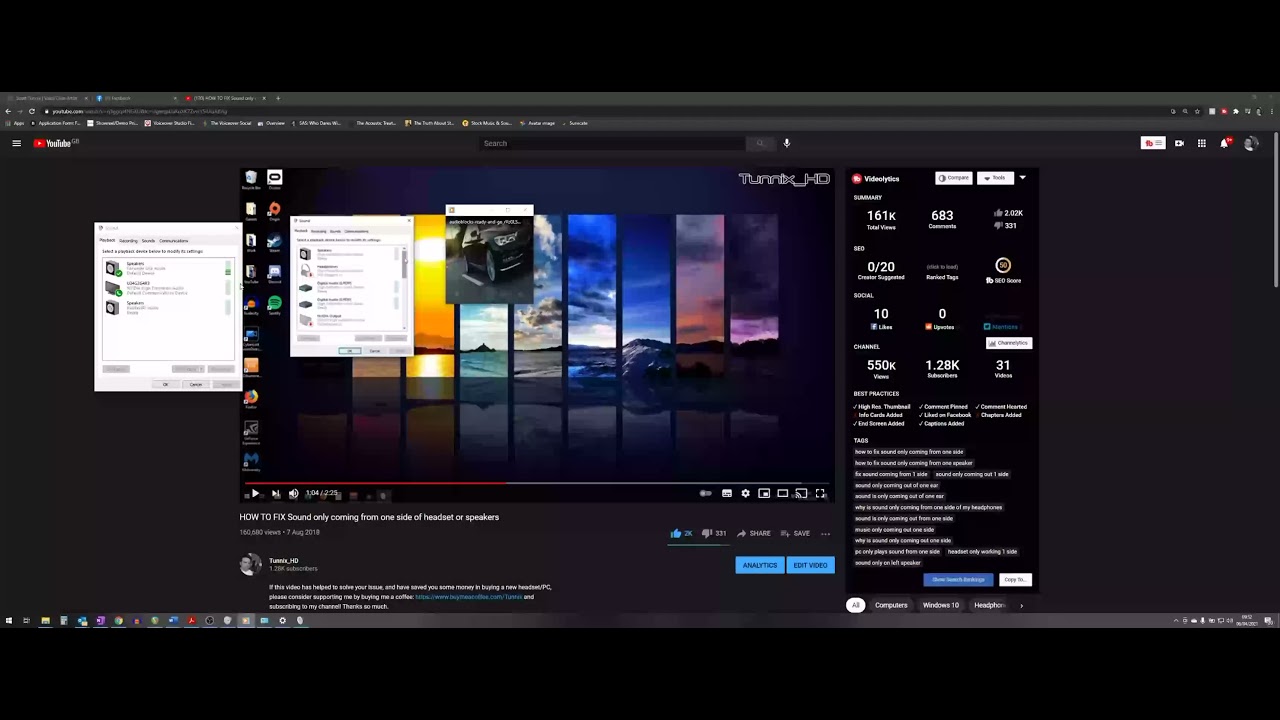Open the YouTube apps grid
The width and height of the screenshot is (1280, 720).
pos(1202,143)
